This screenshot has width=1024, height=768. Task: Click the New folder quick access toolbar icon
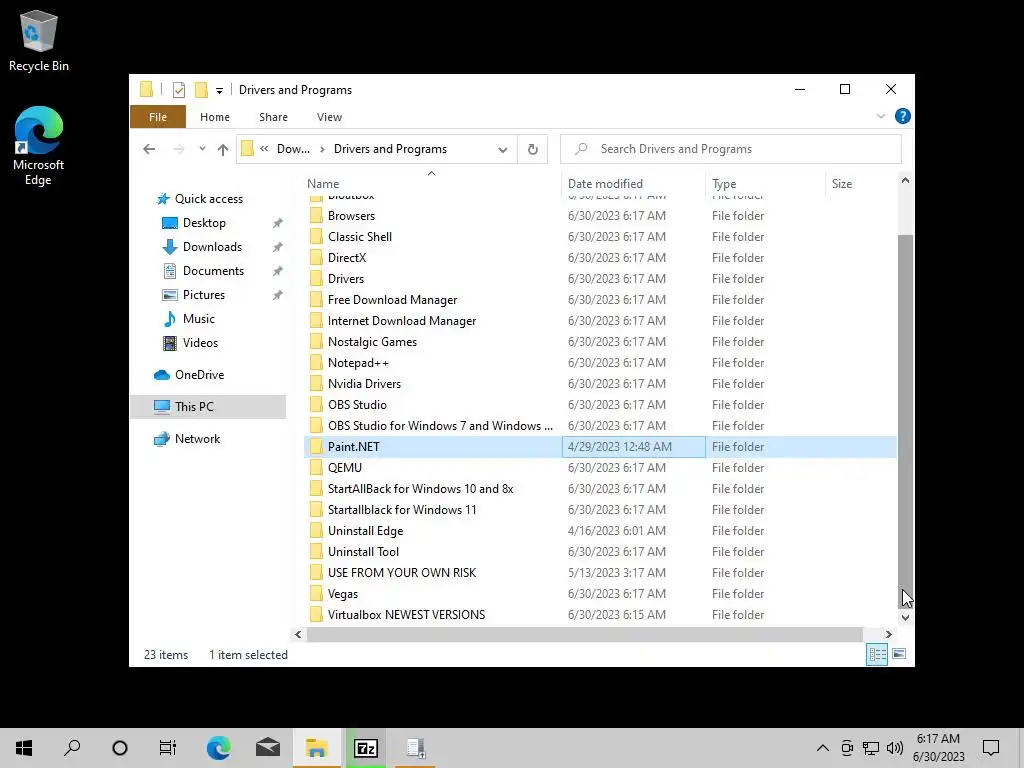(201, 89)
